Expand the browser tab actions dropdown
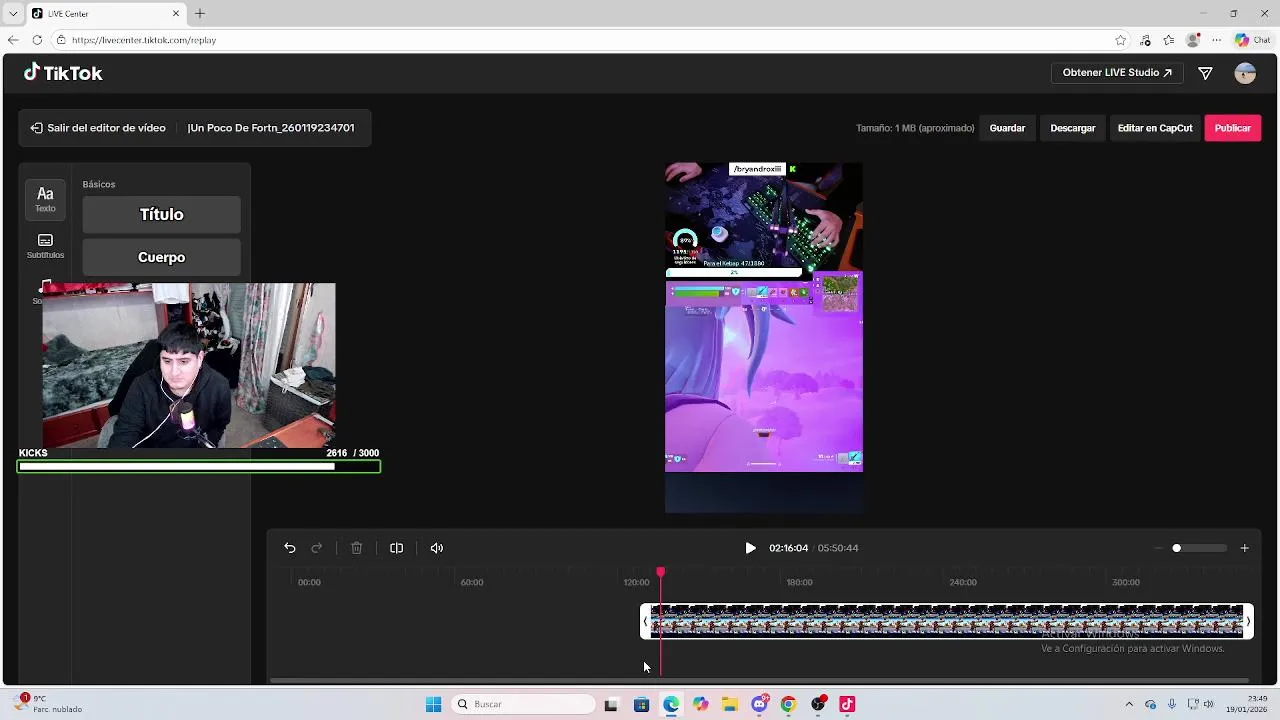1280x720 pixels. [x=12, y=13]
